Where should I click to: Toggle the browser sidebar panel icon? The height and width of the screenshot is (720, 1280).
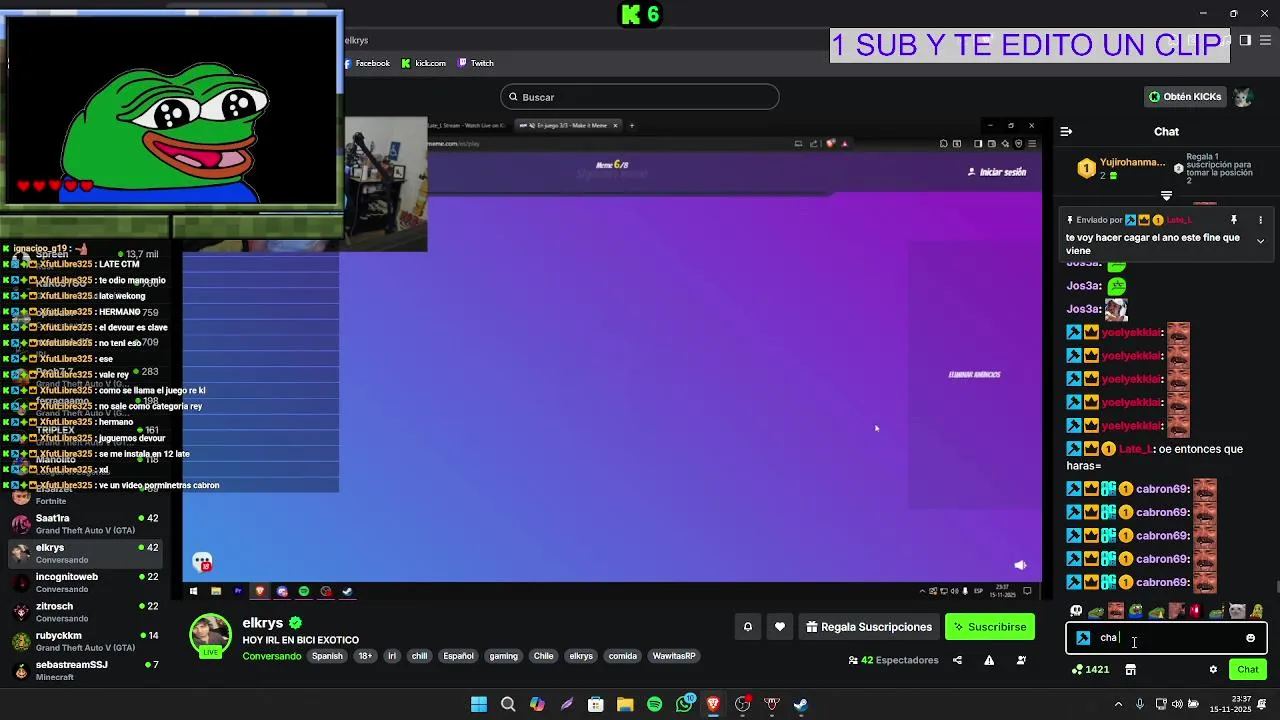tap(1245, 40)
